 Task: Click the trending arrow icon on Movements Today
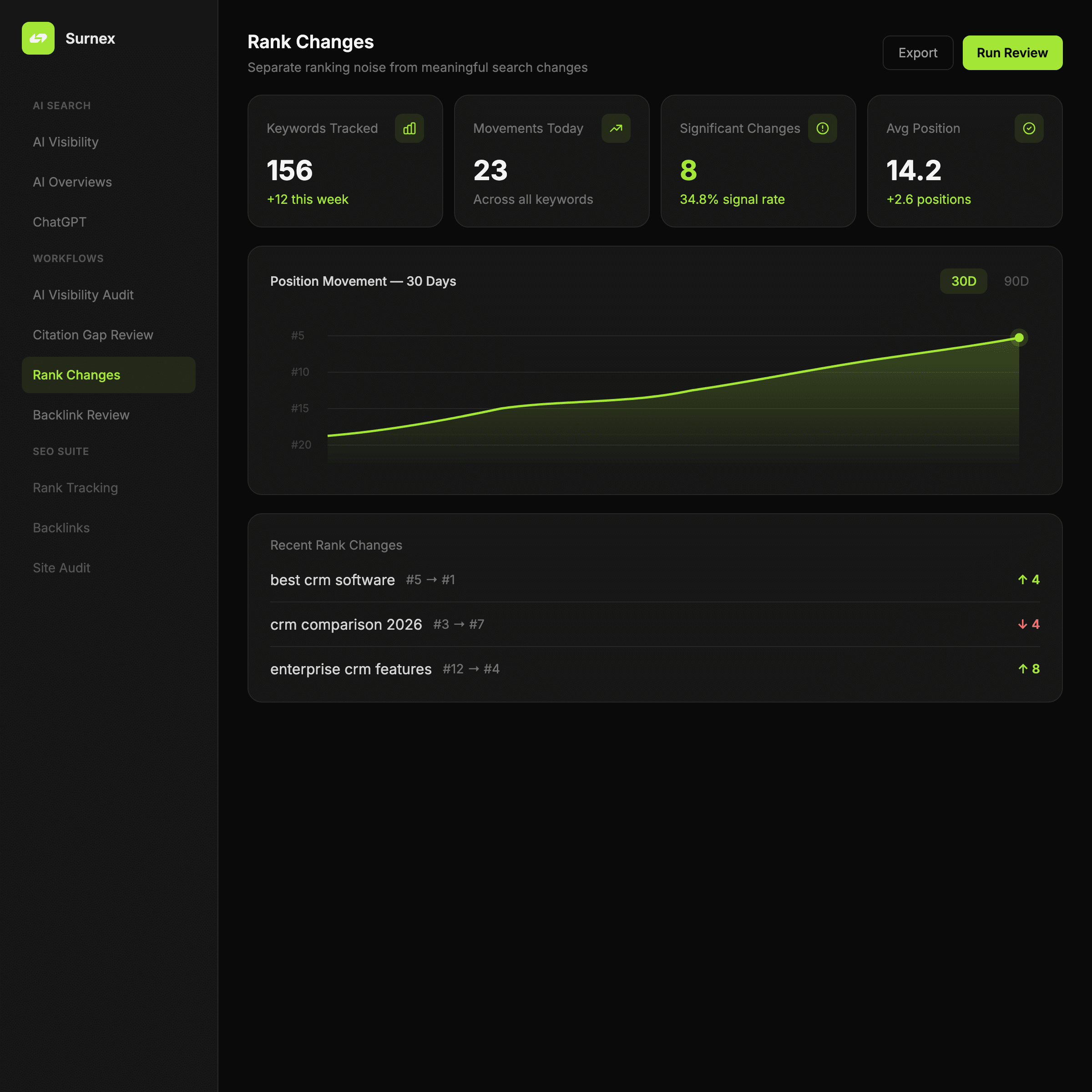click(x=616, y=128)
